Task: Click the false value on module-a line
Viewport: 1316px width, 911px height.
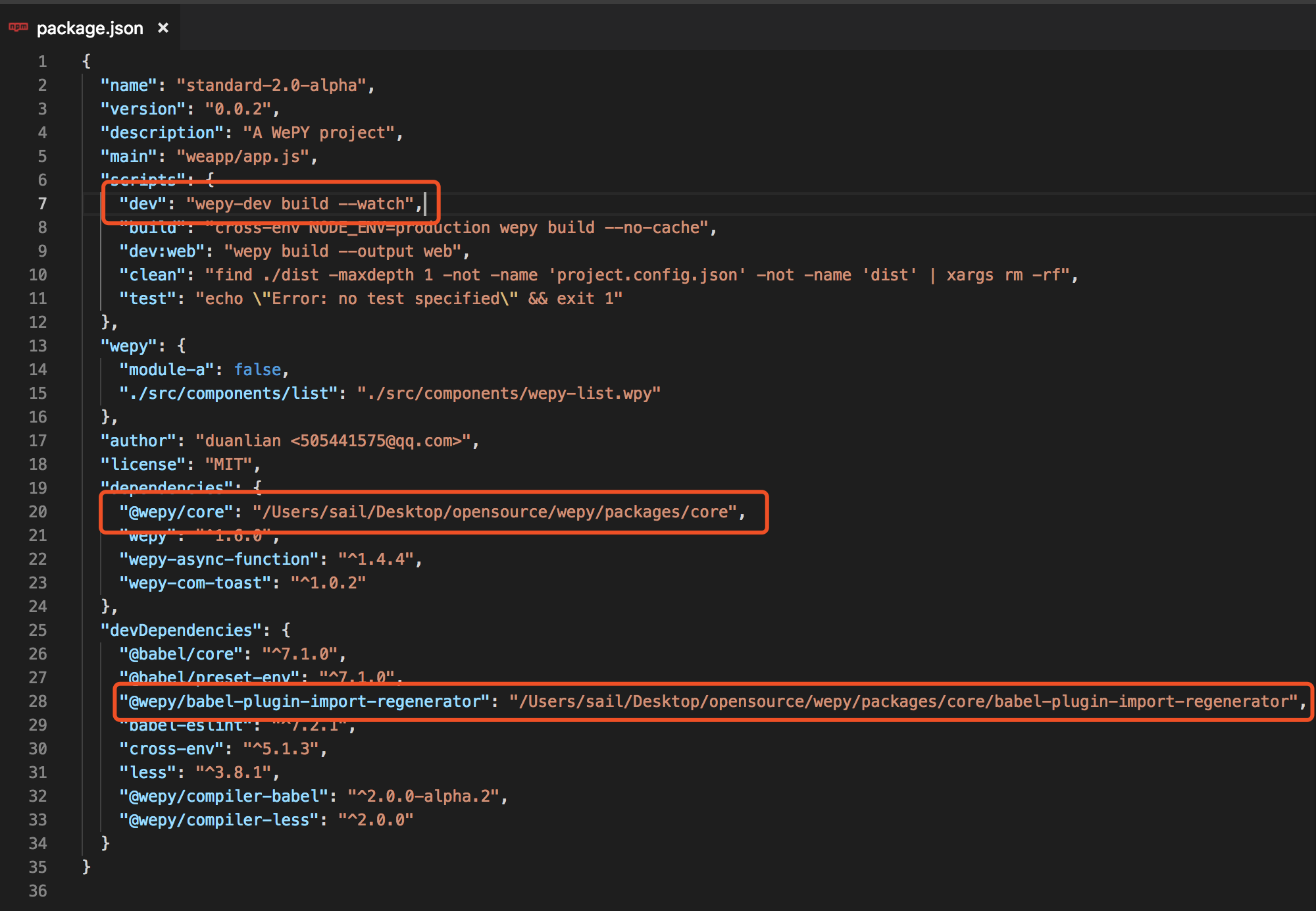Action: [x=257, y=369]
